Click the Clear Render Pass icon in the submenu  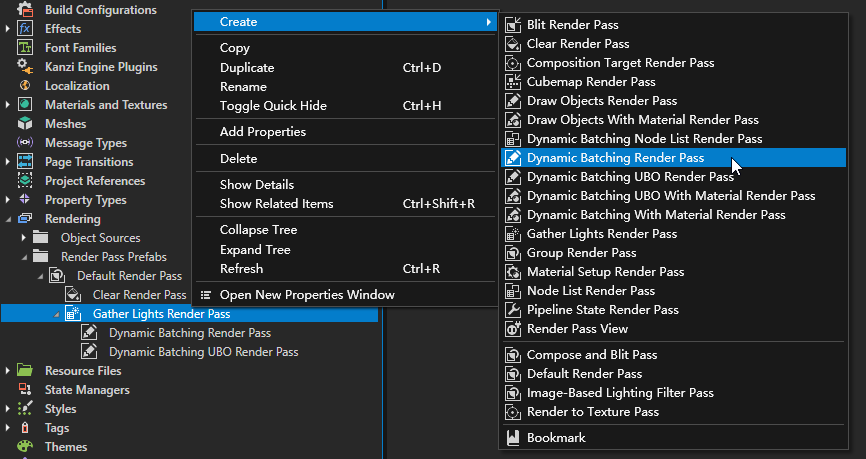coord(513,44)
